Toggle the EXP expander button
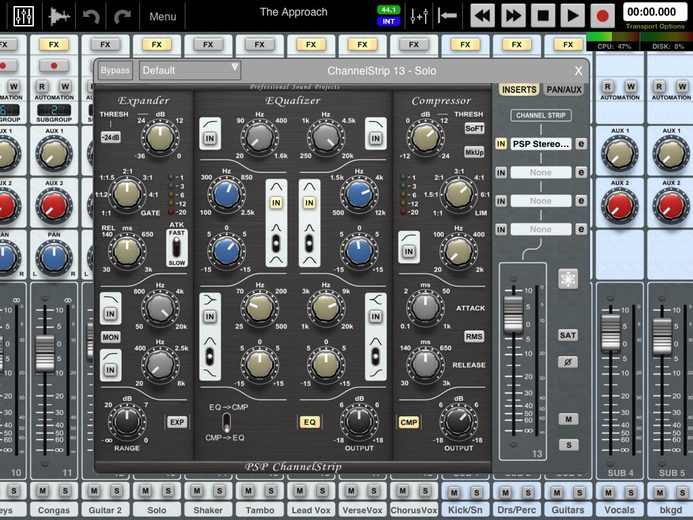The image size is (693, 520). (x=177, y=422)
